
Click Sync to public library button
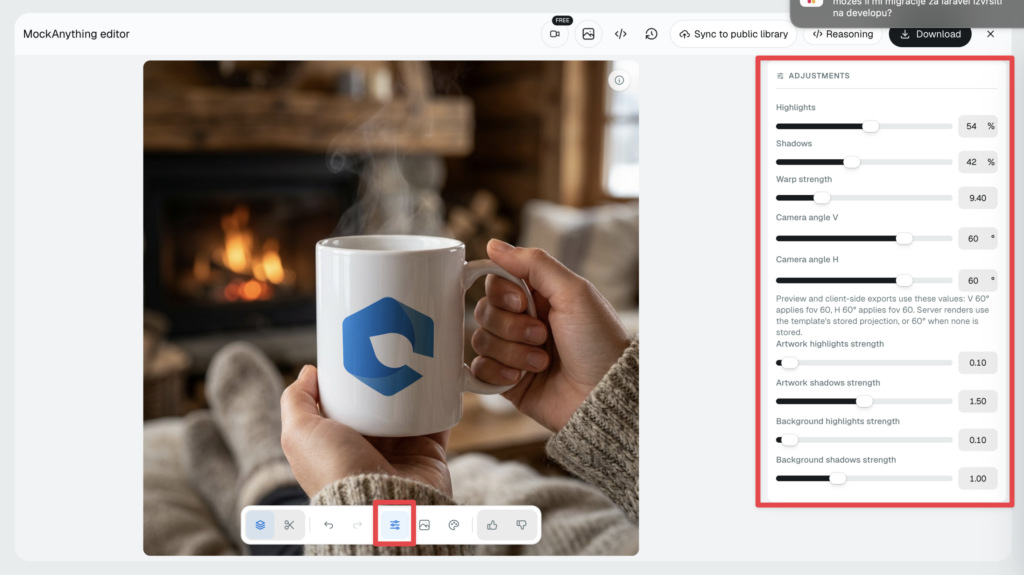click(x=733, y=34)
